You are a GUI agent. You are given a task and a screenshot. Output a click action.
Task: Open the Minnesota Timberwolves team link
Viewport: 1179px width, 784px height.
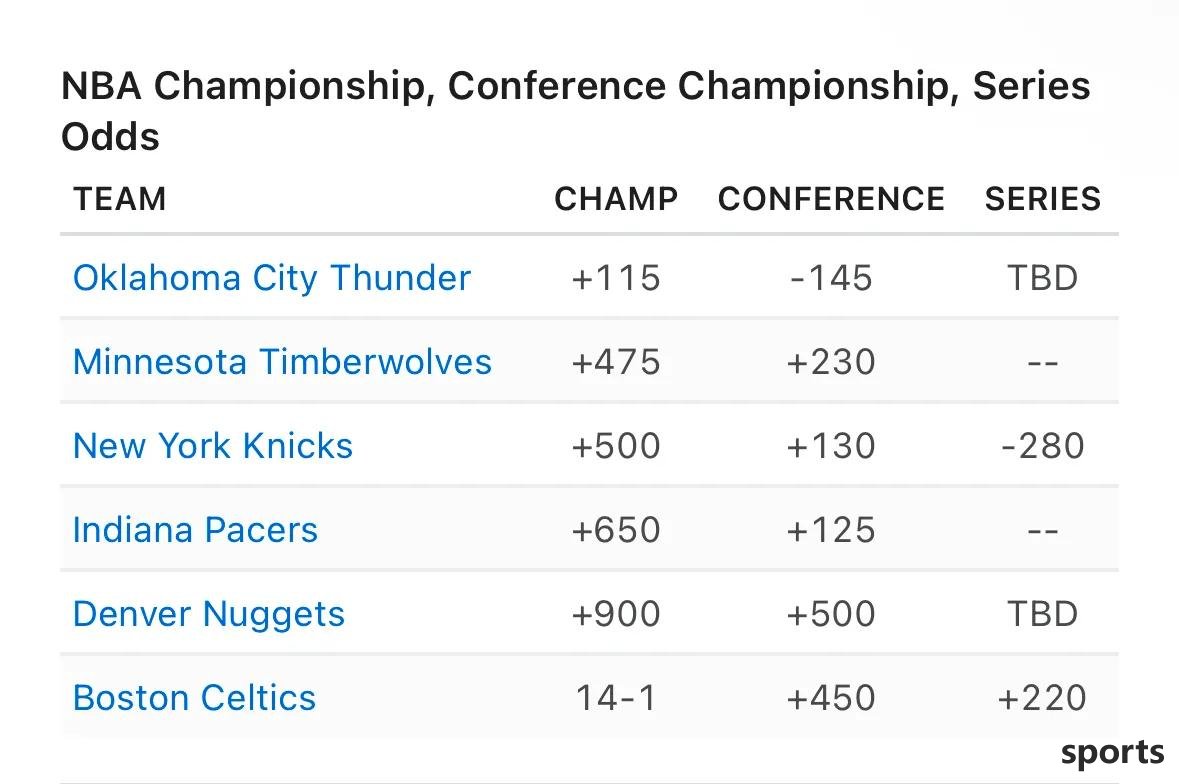[x=282, y=362]
